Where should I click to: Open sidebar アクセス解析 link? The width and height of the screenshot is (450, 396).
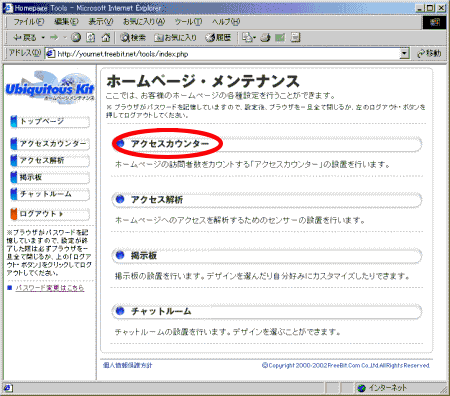[50, 160]
